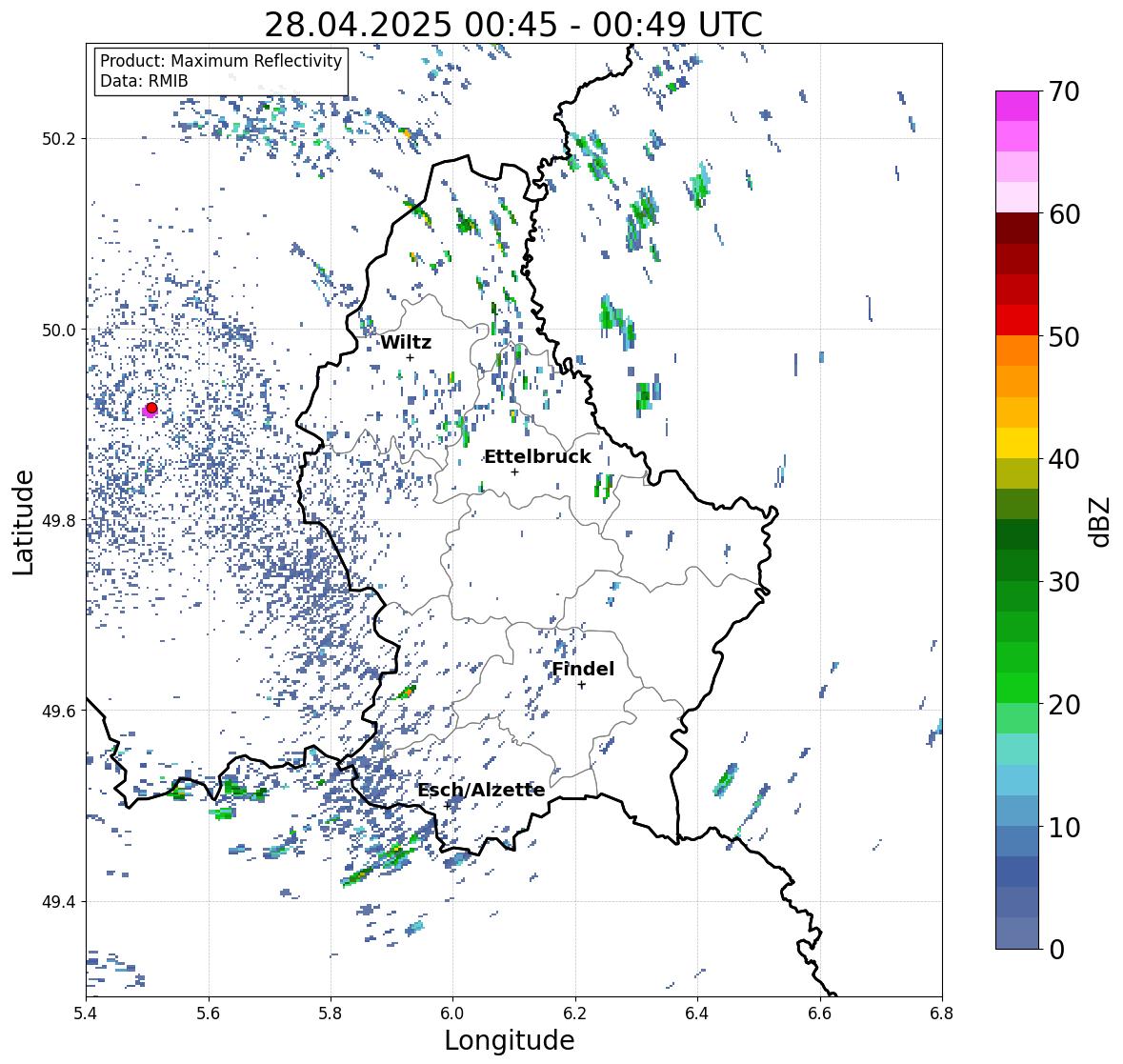The image size is (1123, 1064).
Task: Click longitude tick label 5.8
Action: [x=331, y=1013]
